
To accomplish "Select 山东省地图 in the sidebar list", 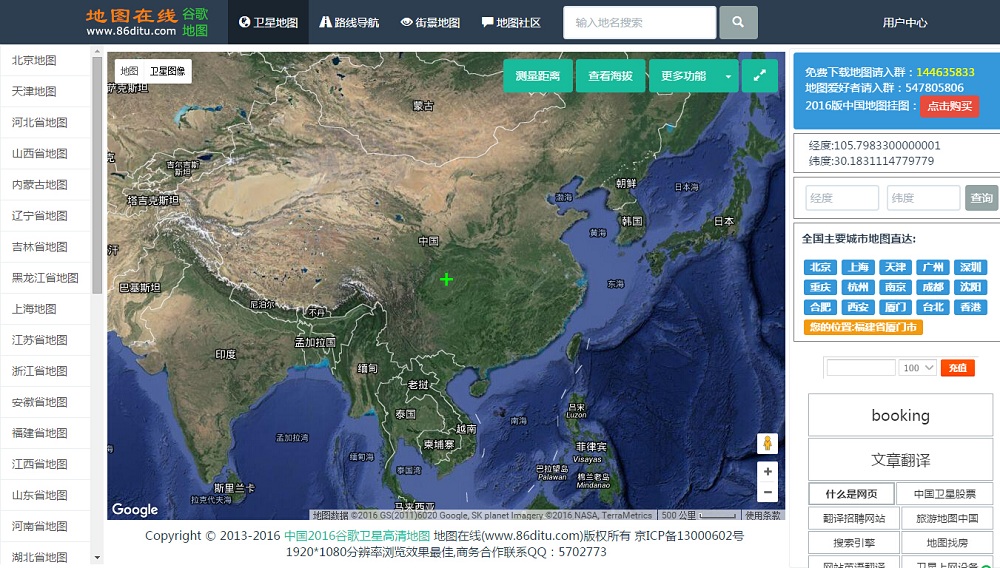I will point(45,495).
